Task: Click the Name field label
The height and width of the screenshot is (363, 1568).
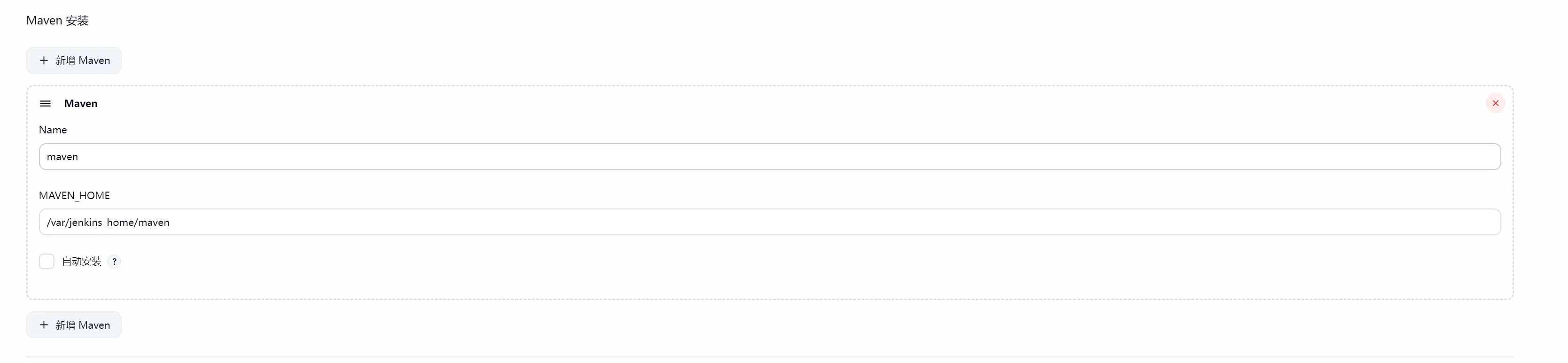Action: pyautogui.click(x=53, y=130)
